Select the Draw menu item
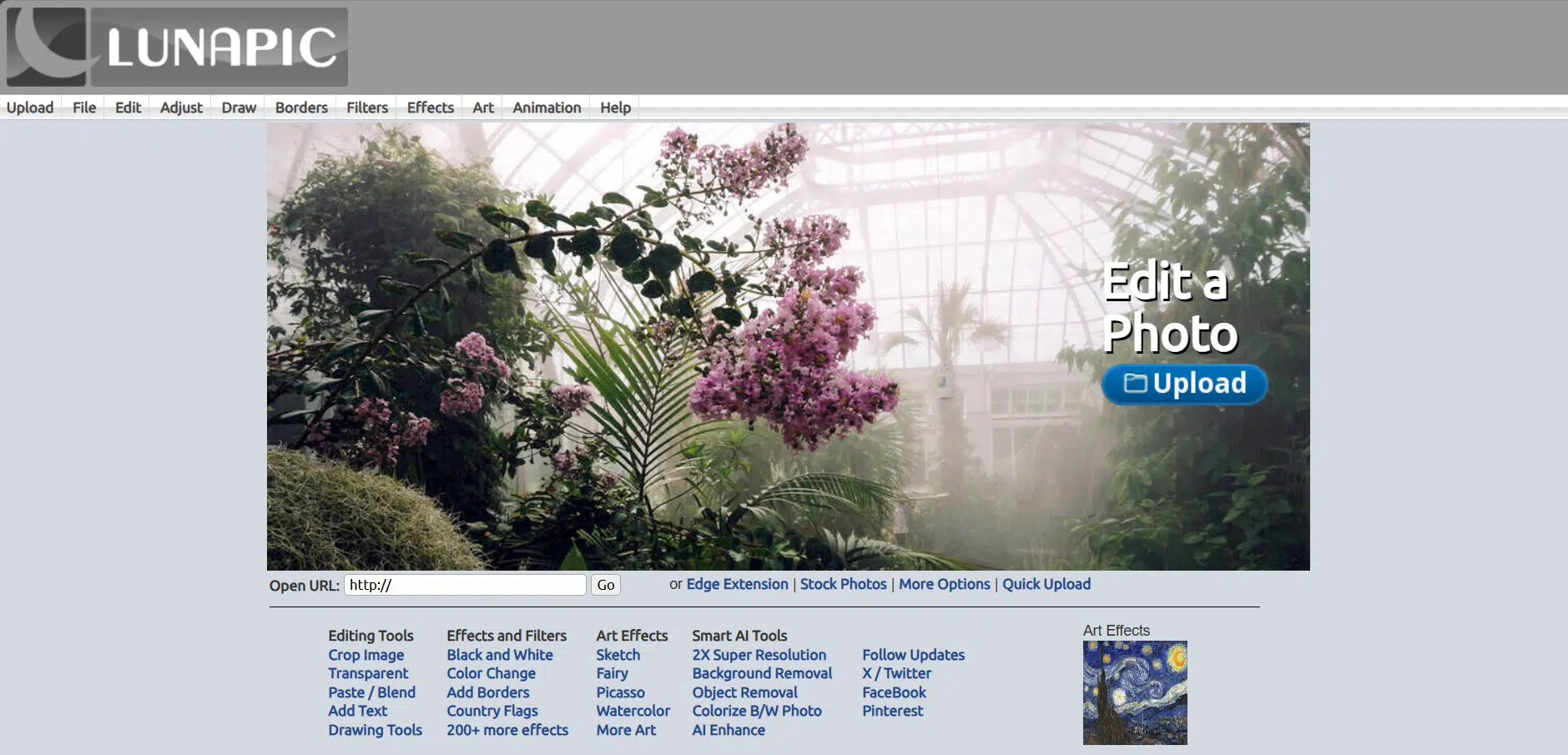This screenshot has width=1568, height=755. pos(239,108)
